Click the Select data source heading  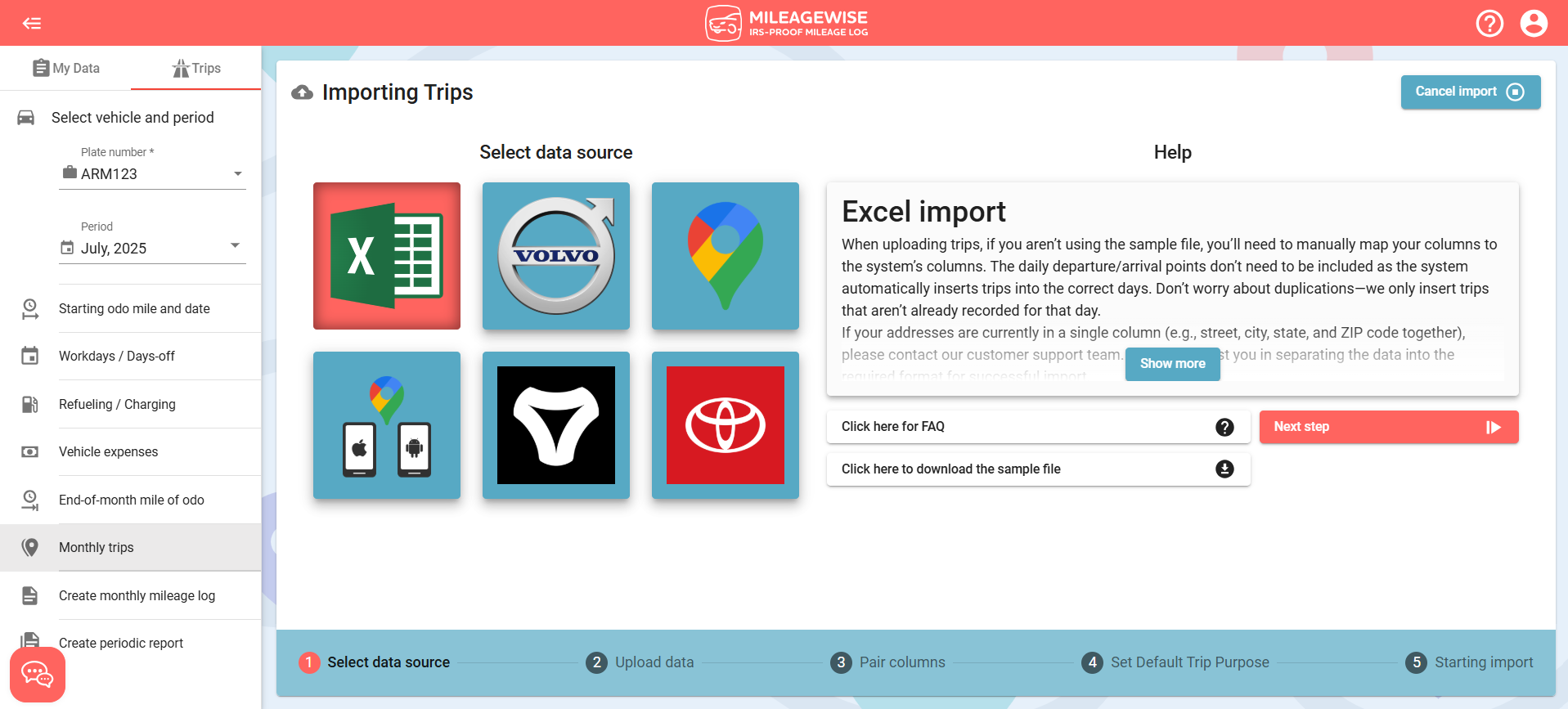(556, 152)
